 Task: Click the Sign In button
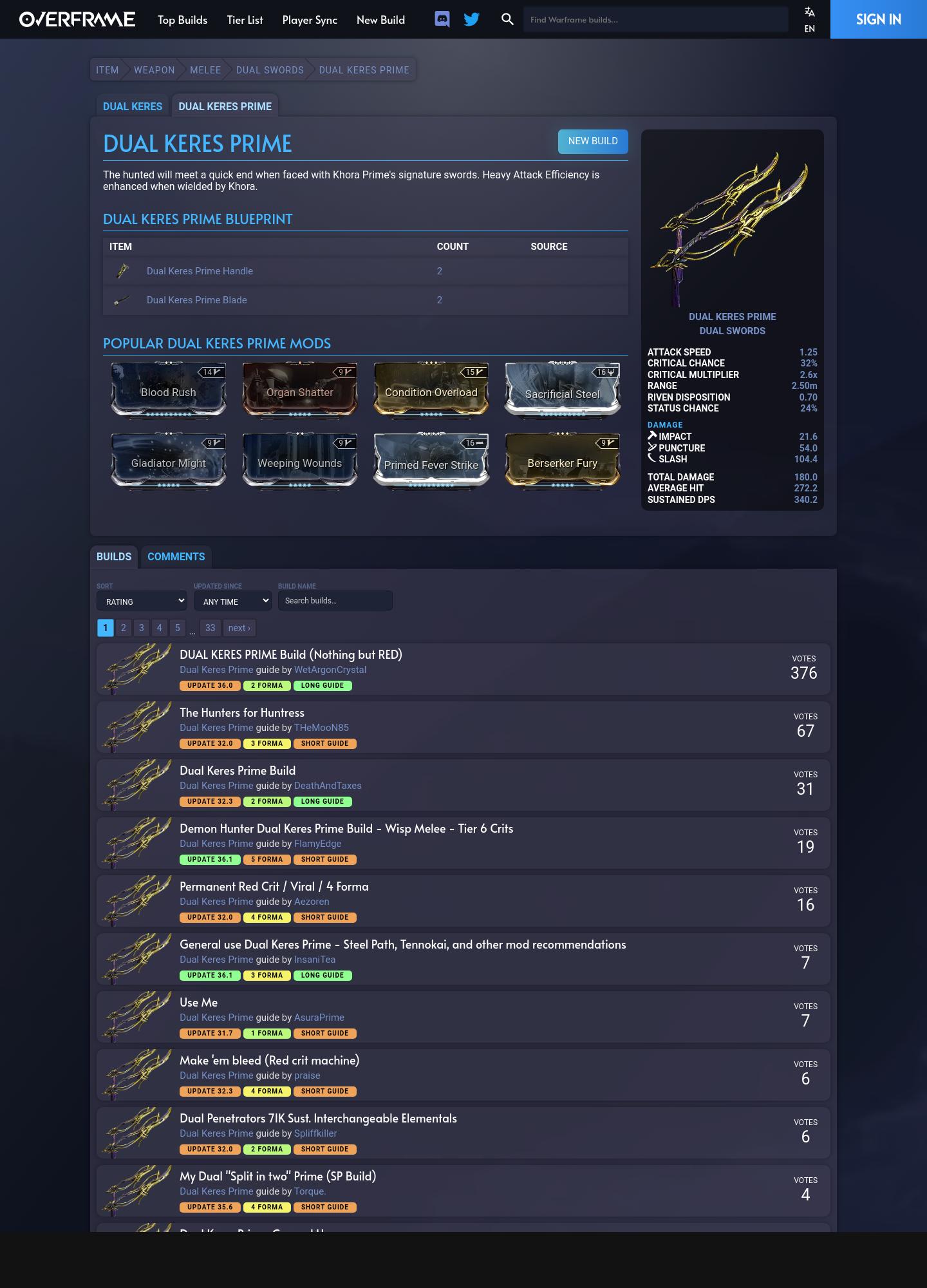pyautogui.click(x=879, y=19)
